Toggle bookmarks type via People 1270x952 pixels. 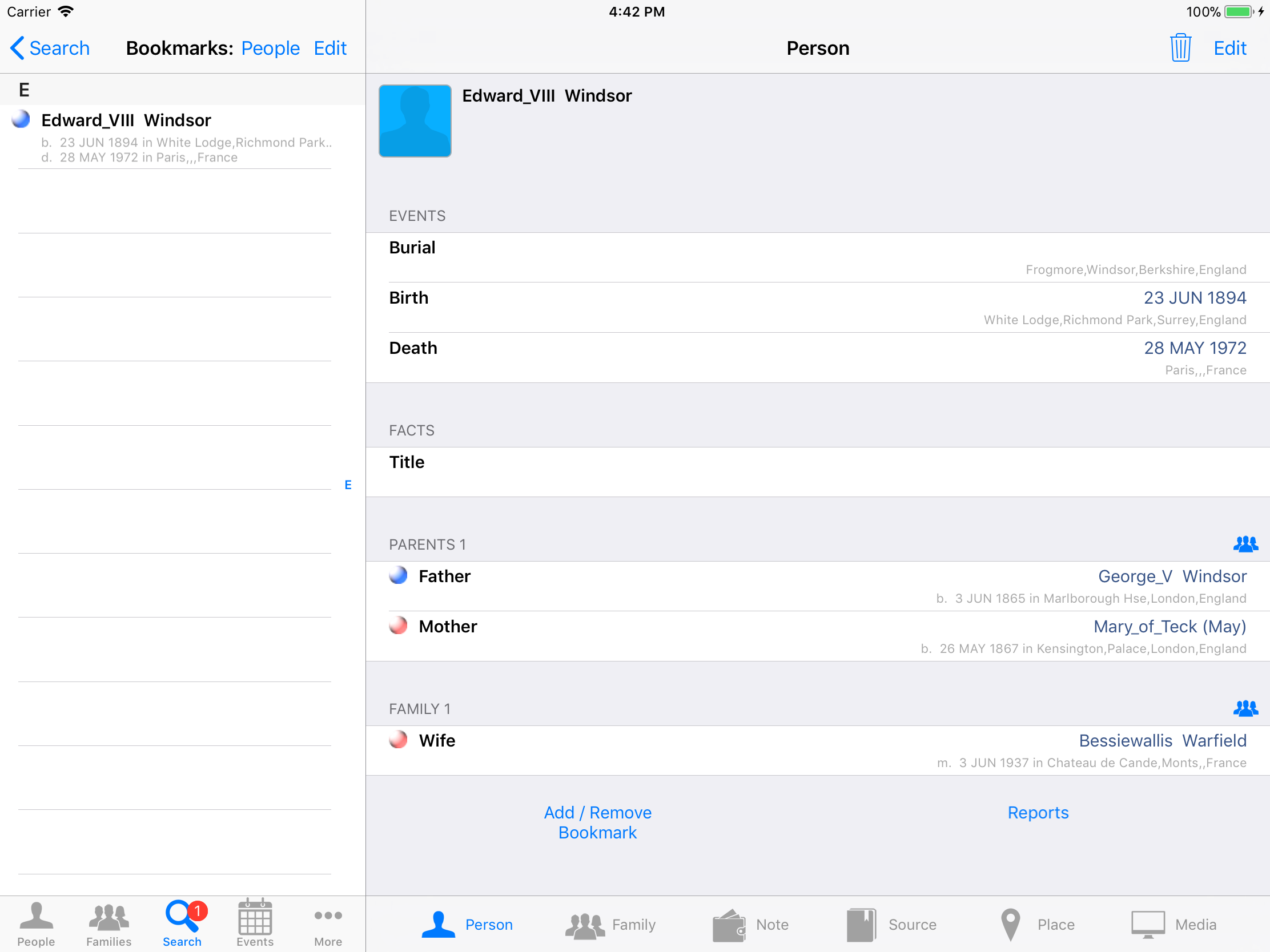(270, 48)
